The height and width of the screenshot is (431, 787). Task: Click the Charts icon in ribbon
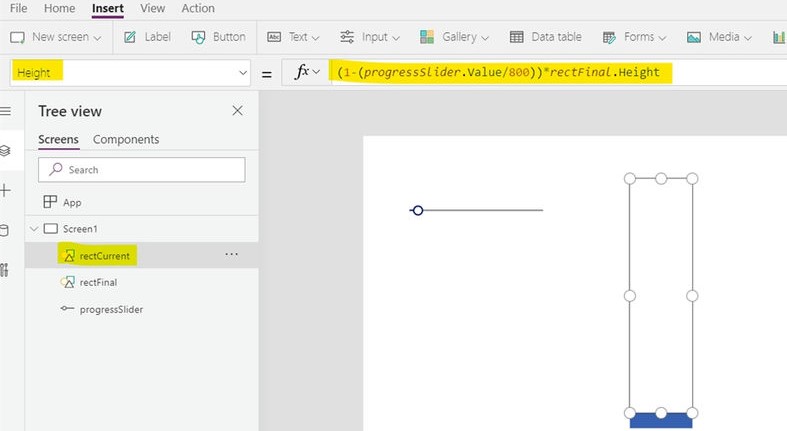pyautogui.click(x=778, y=37)
